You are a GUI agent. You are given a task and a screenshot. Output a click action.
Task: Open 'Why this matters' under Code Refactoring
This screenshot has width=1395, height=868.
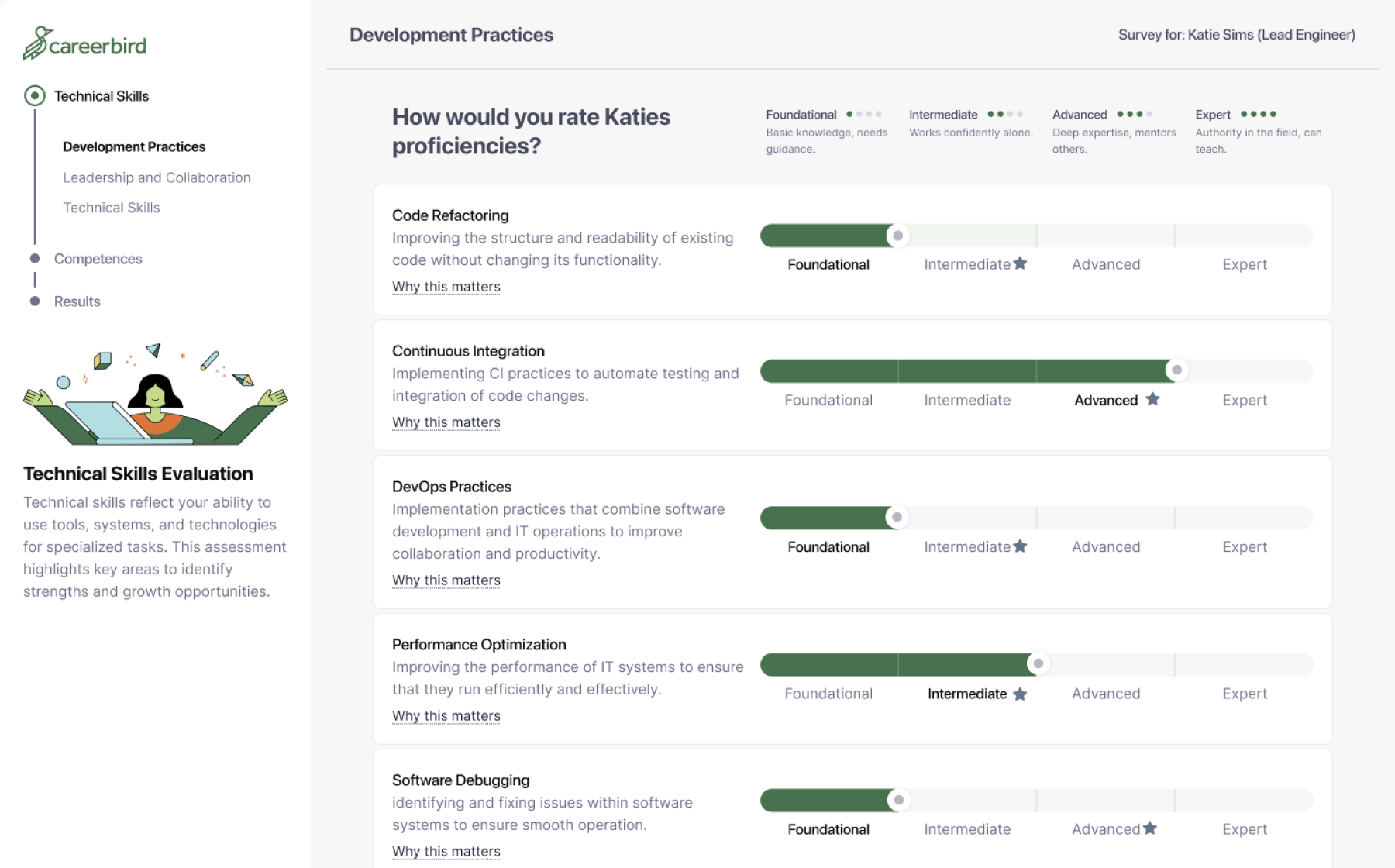click(446, 287)
